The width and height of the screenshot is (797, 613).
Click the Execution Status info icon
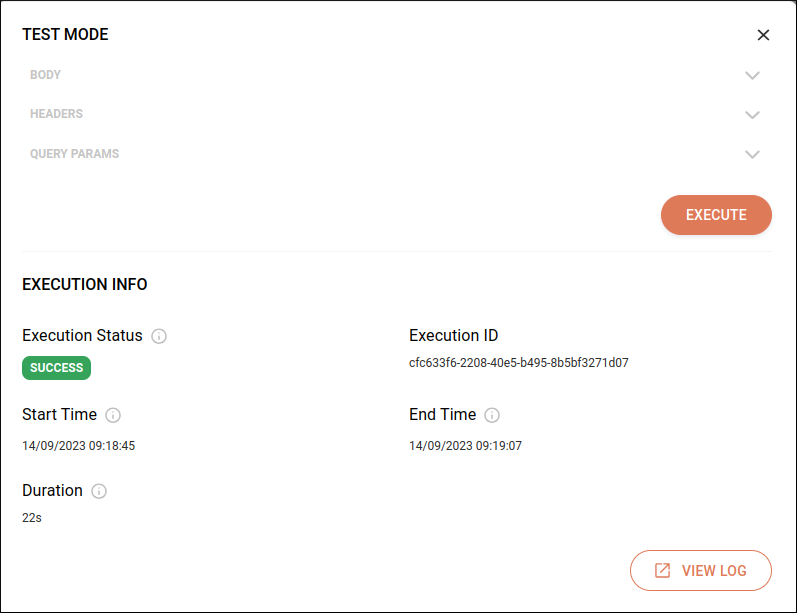click(x=159, y=336)
